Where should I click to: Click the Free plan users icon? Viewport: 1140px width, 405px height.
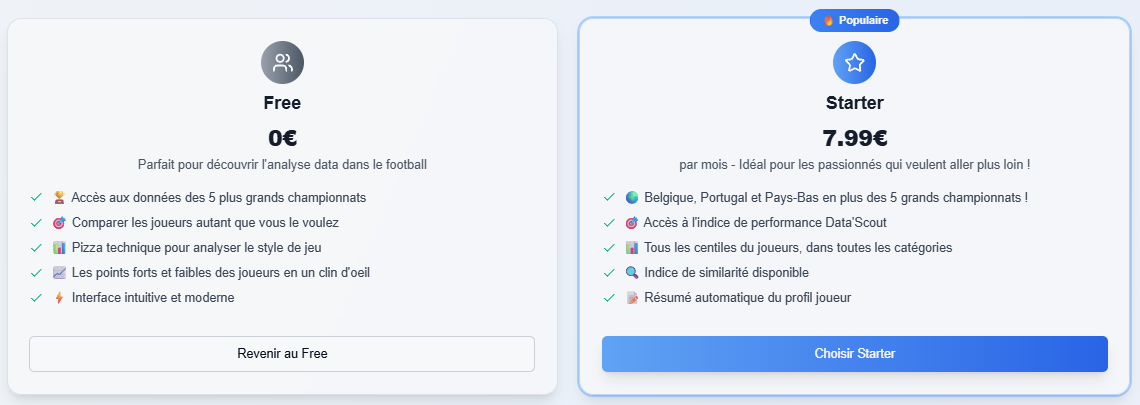[x=282, y=63]
